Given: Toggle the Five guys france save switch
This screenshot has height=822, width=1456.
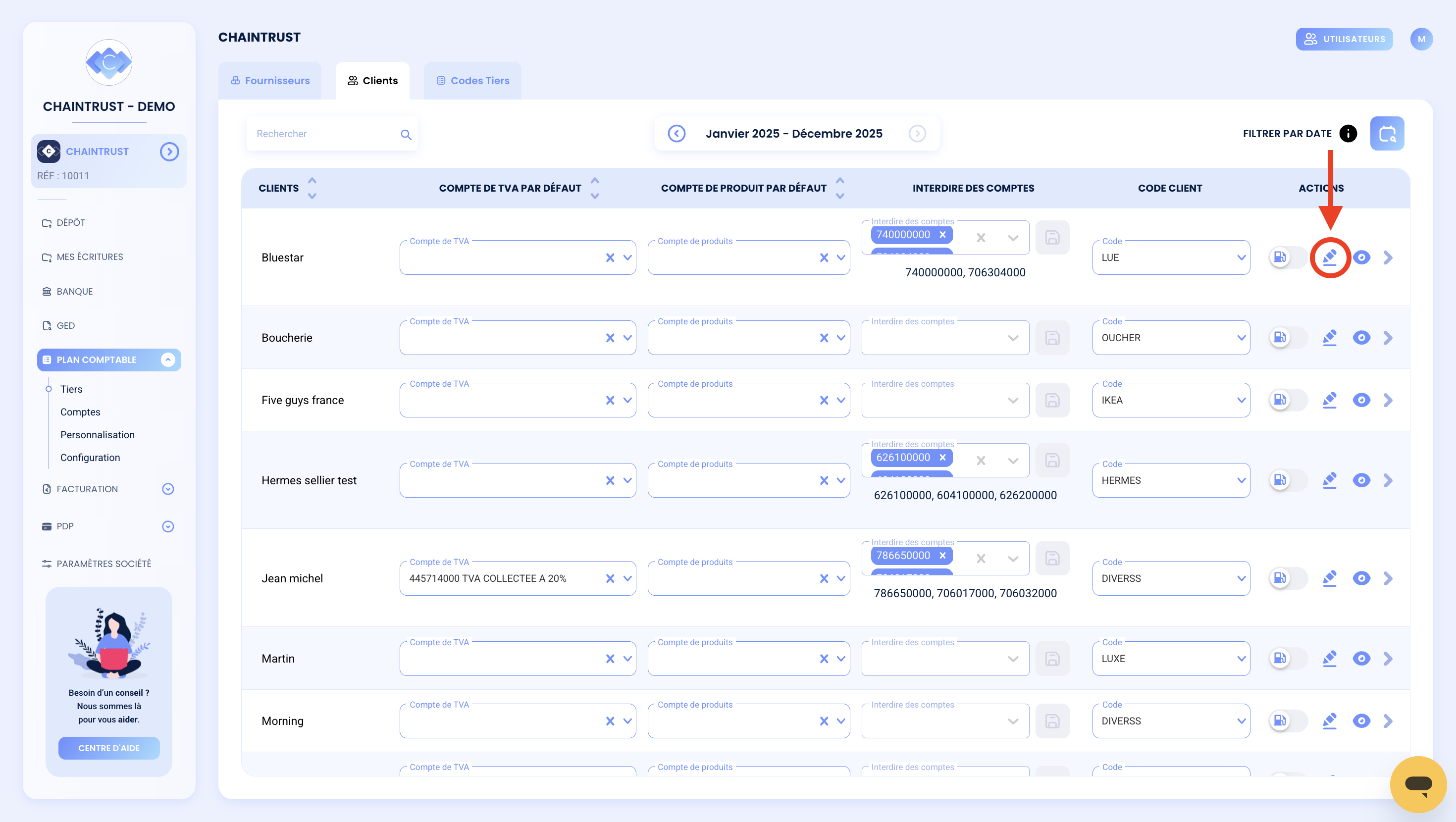Looking at the screenshot, I should [x=1288, y=400].
